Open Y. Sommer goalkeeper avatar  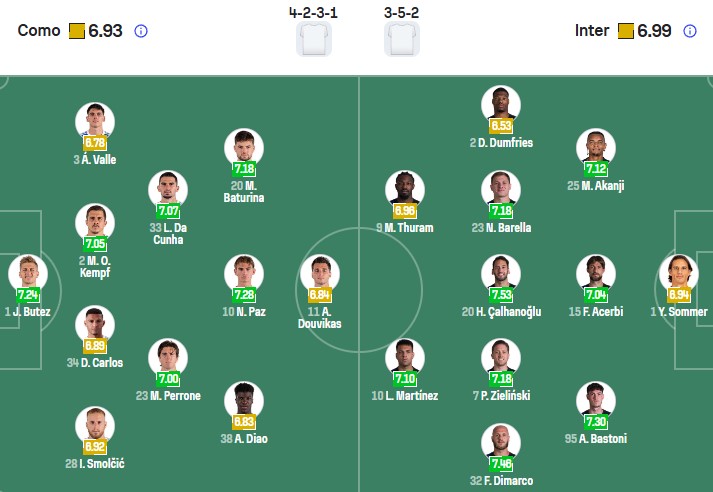click(x=677, y=273)
